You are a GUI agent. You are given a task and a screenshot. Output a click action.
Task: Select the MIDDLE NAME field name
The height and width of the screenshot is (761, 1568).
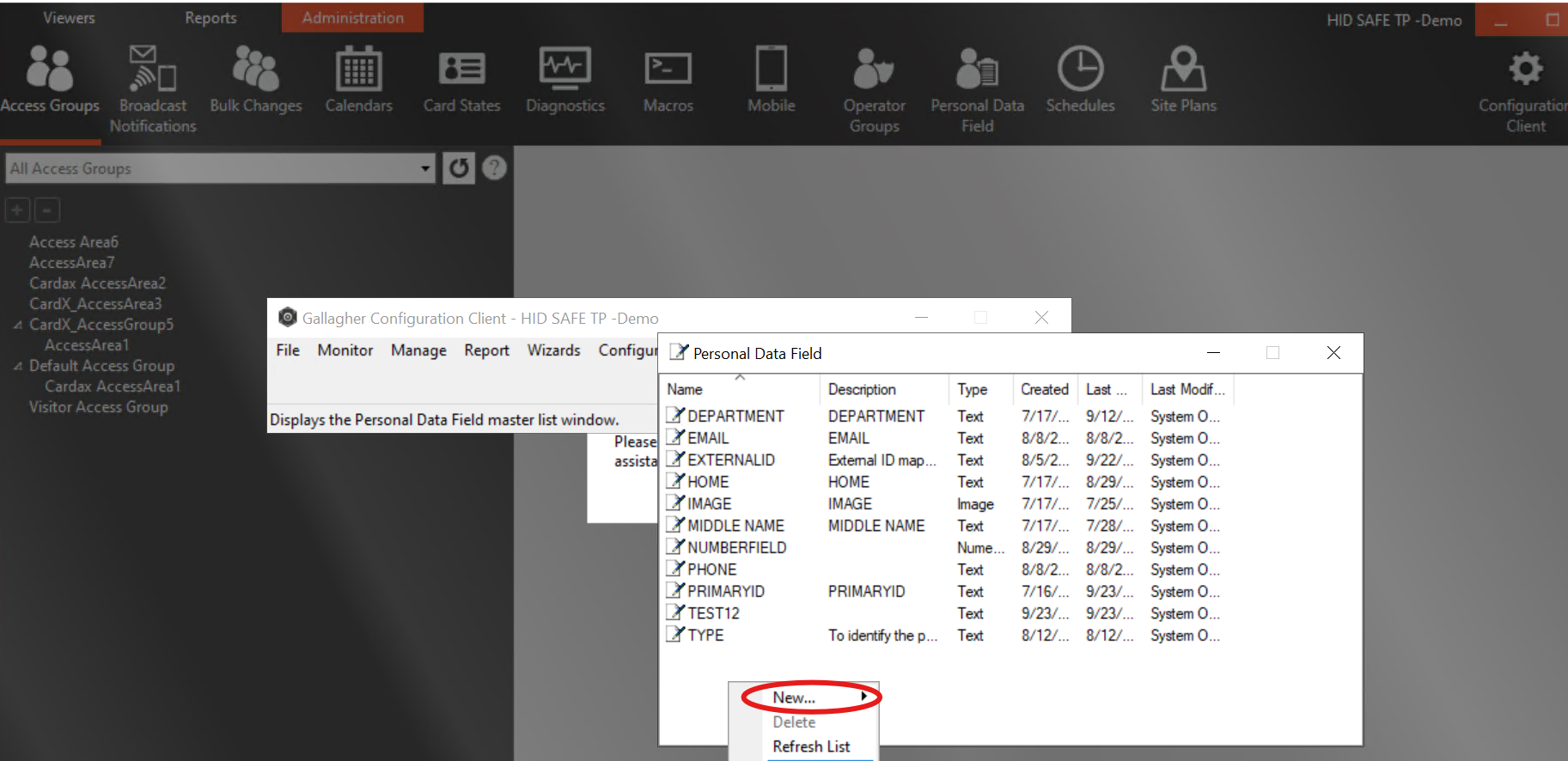pos(735,526)
